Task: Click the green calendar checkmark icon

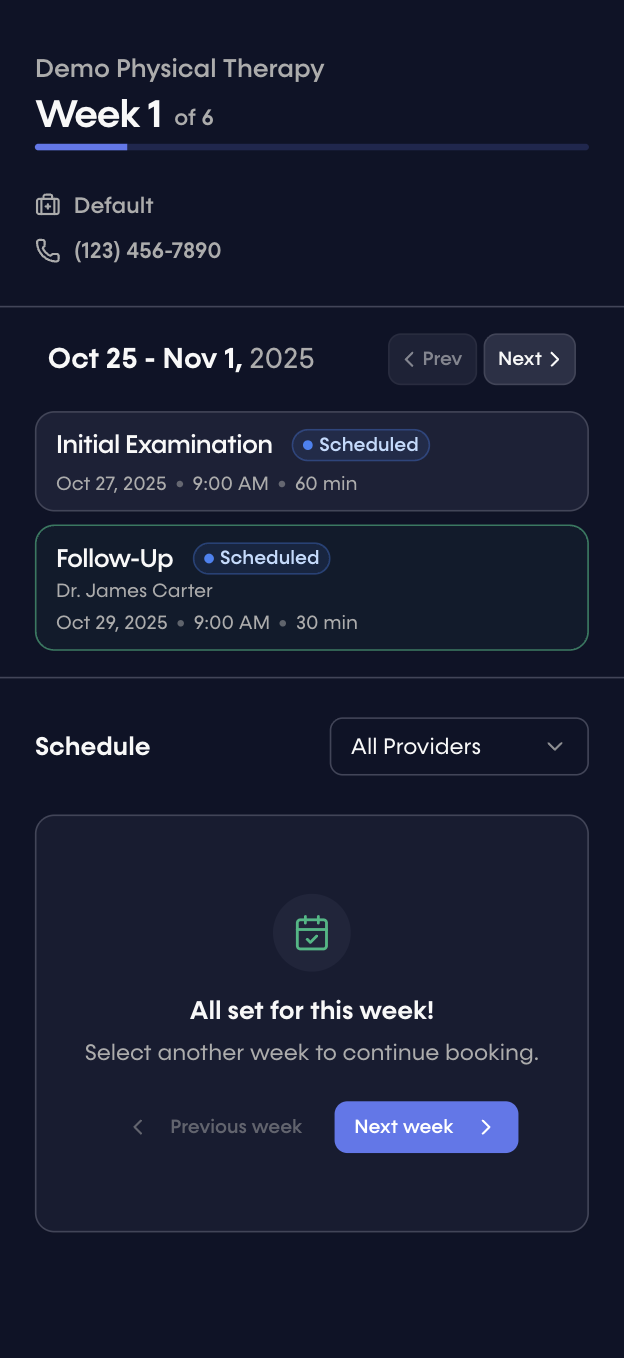Action: 311,932
